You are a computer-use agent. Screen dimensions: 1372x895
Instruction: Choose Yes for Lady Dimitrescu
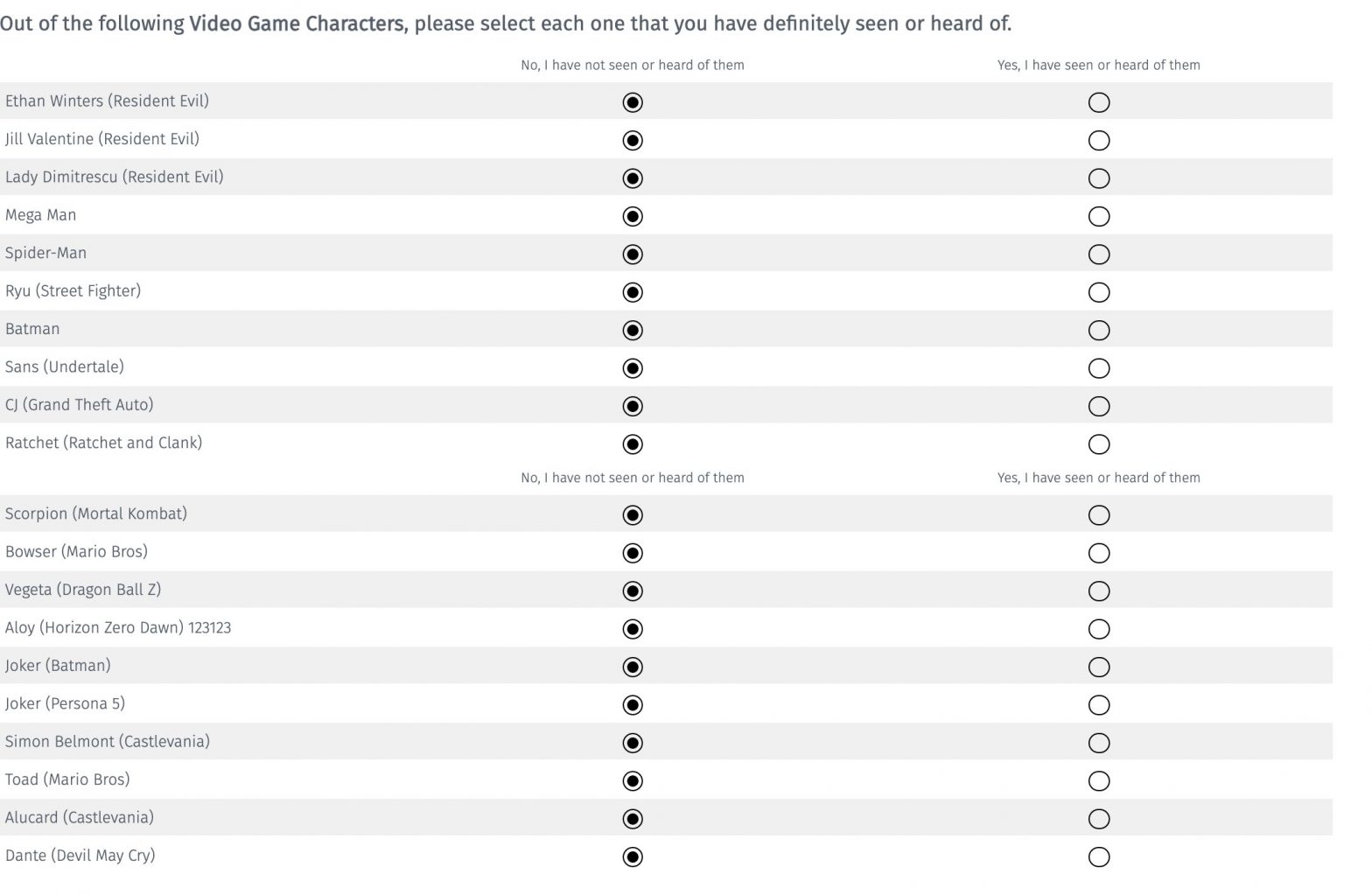[x=1098, y=178]
